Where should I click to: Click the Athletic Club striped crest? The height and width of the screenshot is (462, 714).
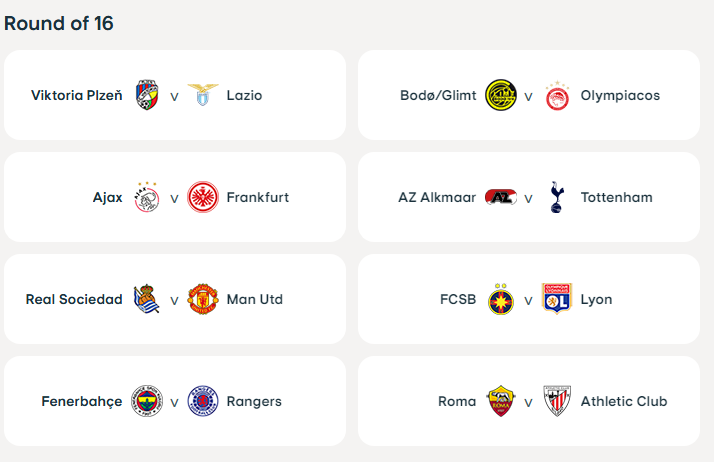pos(557,401)
